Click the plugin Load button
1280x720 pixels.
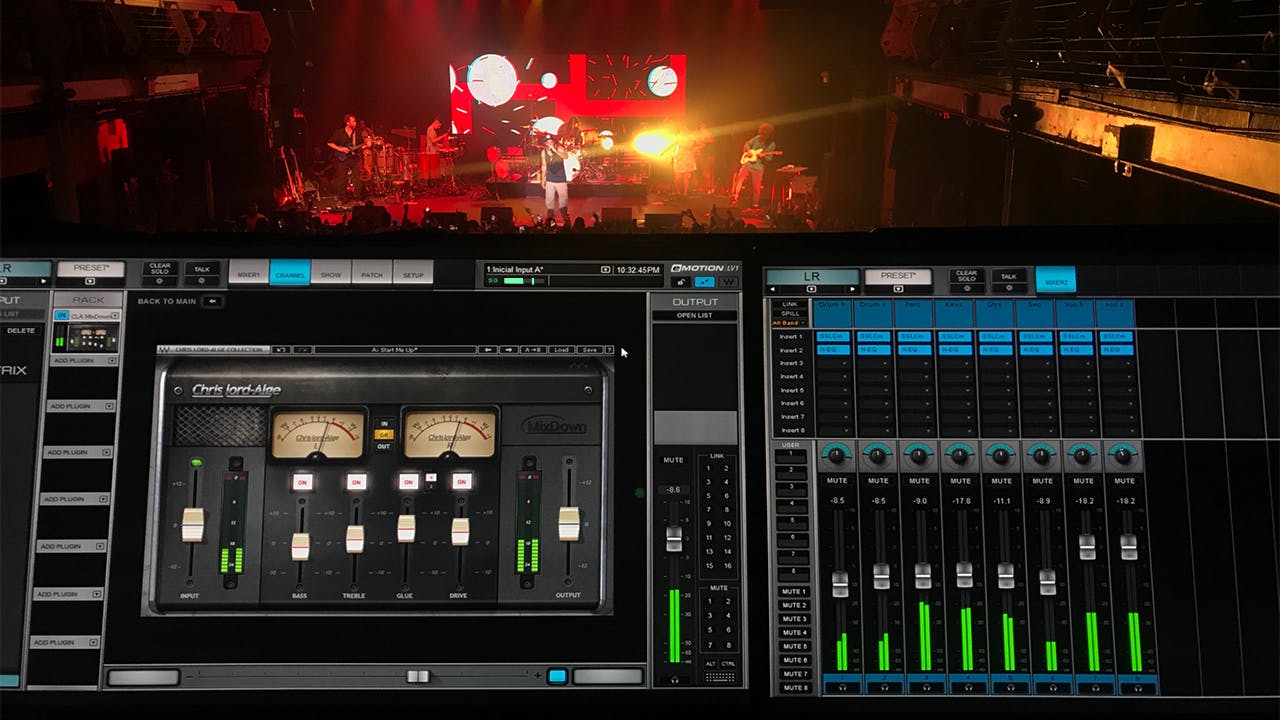(x=560, y=350)
